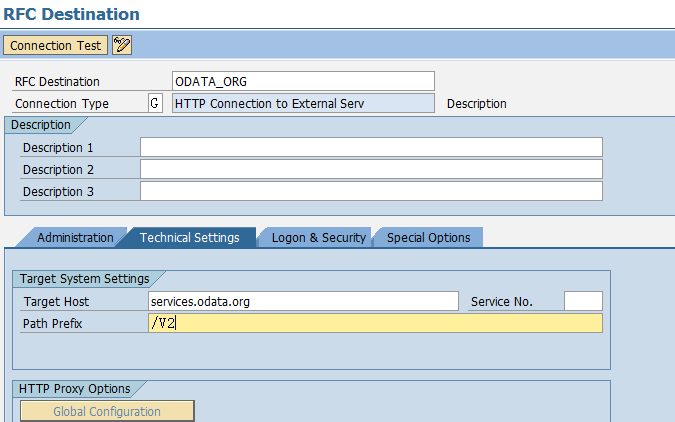Click the Description group box header
Image resolution: width=675 pixels, height=422 pixels.
point(41,125)
